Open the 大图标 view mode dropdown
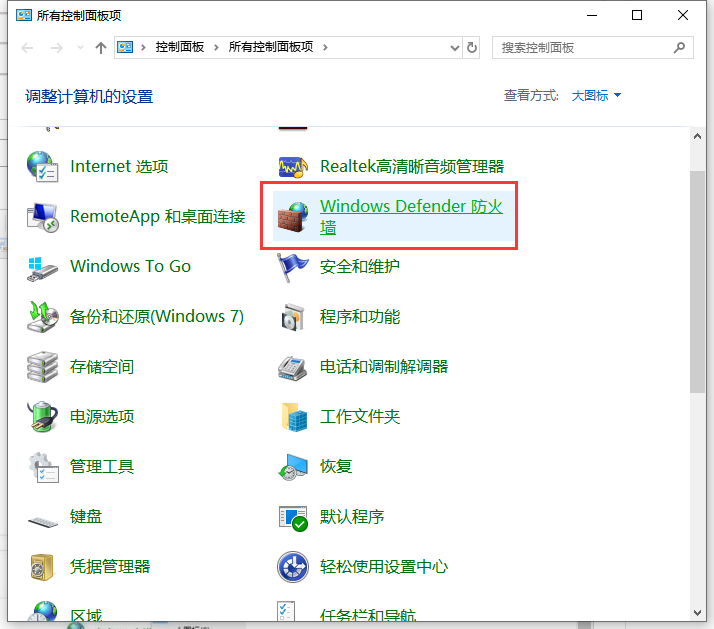The height and width of the screenshot is (629, 714). (596, 96)
